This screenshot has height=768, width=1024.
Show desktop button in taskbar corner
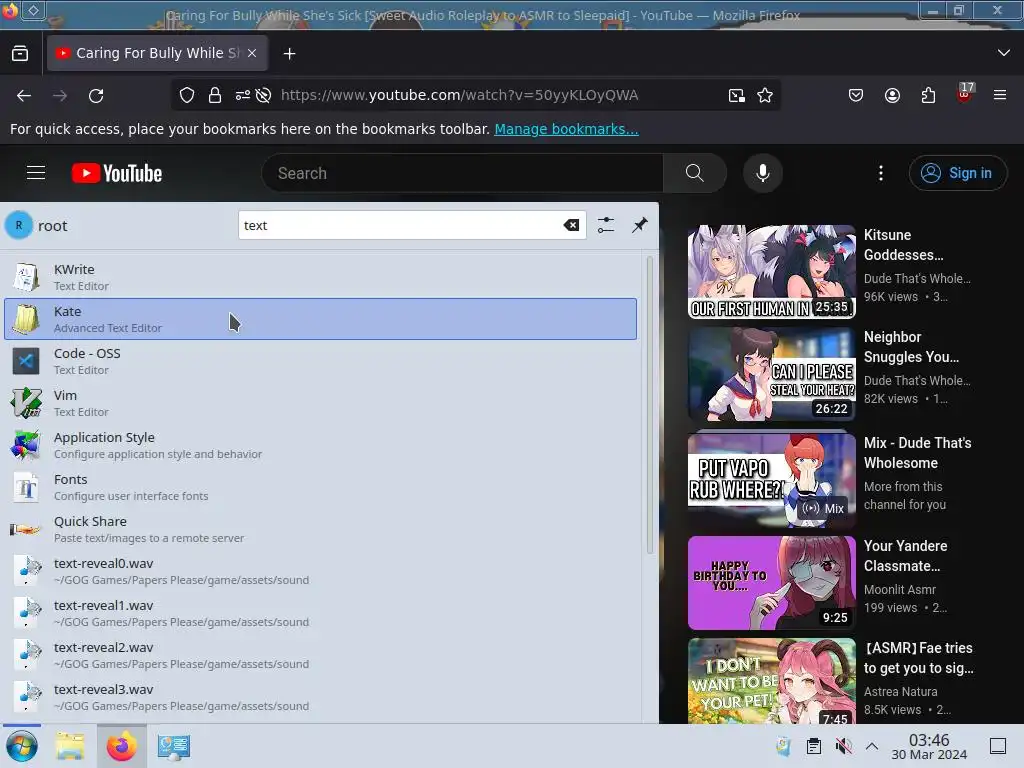(x=998, y=746)
